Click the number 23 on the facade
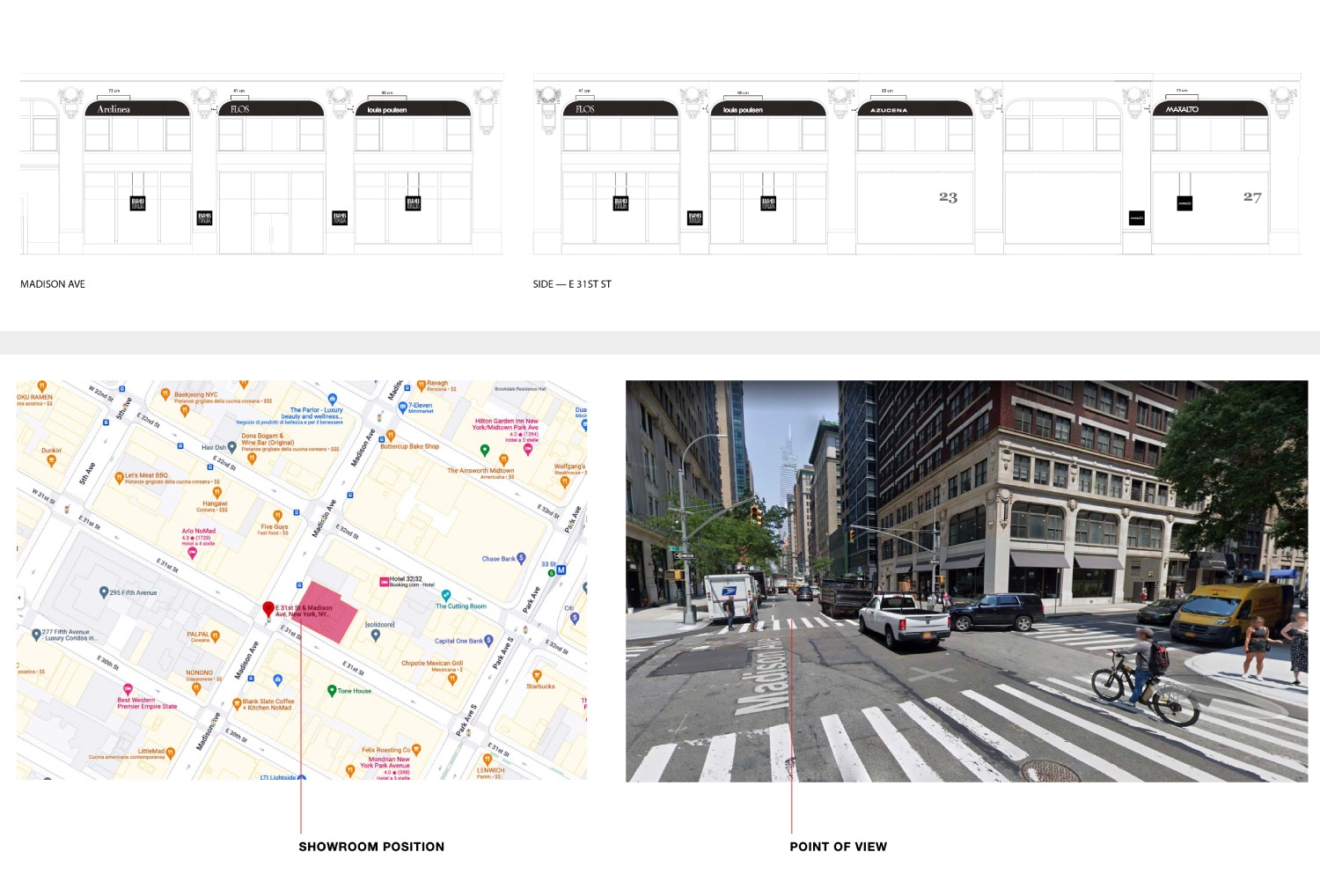 948,197
